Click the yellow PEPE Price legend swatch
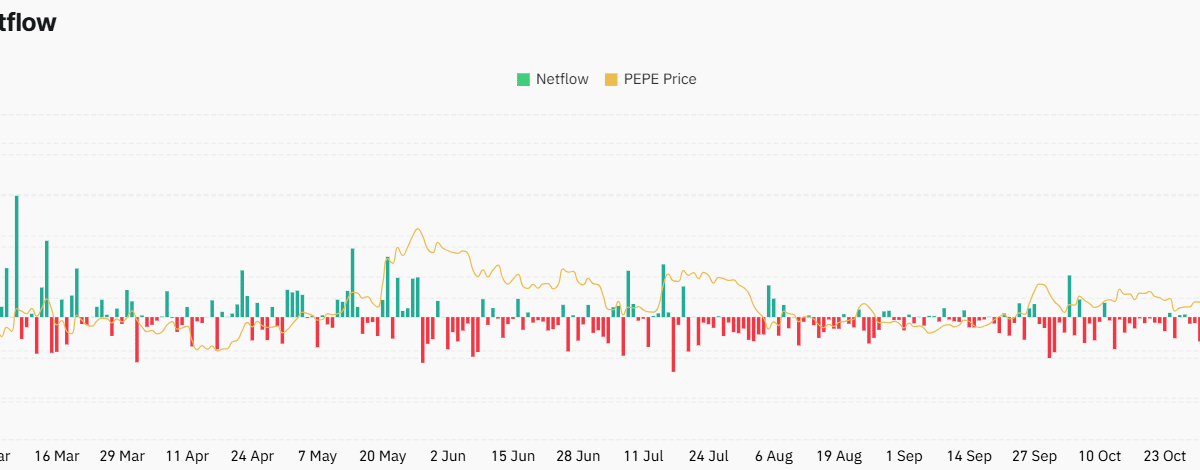1200x470 pixels. pos(611,79)
